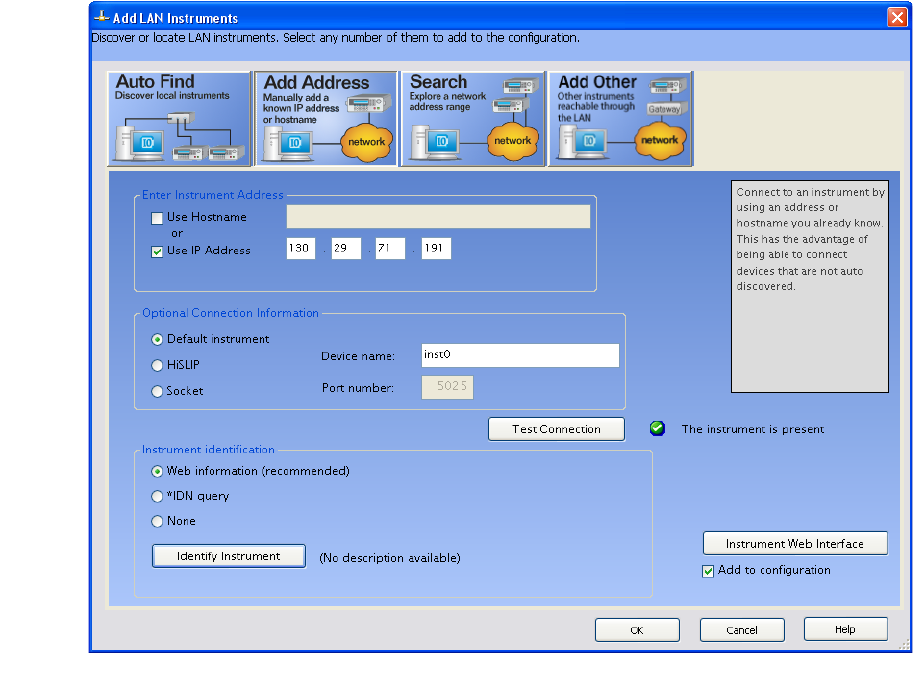Open the Add Address tile
The height and width of the screenshot is (682, 914).
[325, 118]
